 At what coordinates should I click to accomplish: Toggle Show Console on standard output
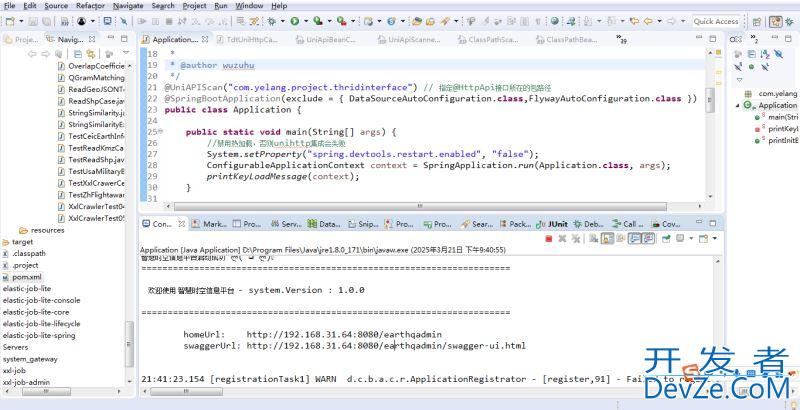point(634,239)
